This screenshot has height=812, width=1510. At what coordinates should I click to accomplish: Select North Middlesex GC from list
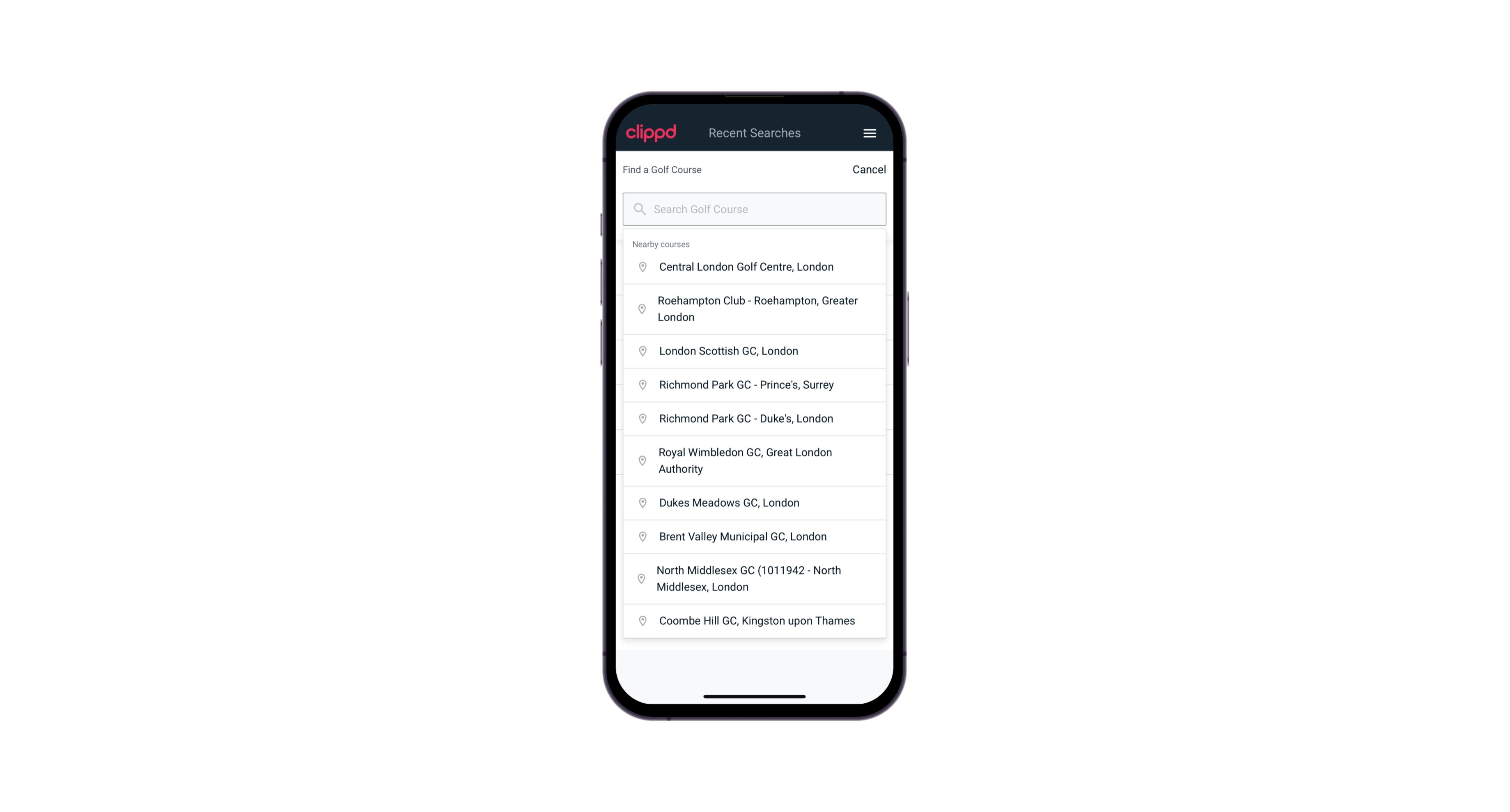754,579
